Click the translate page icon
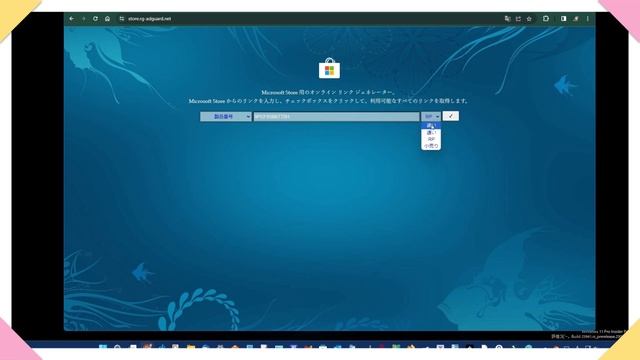The image size is (640, 360). click(507, 19)
